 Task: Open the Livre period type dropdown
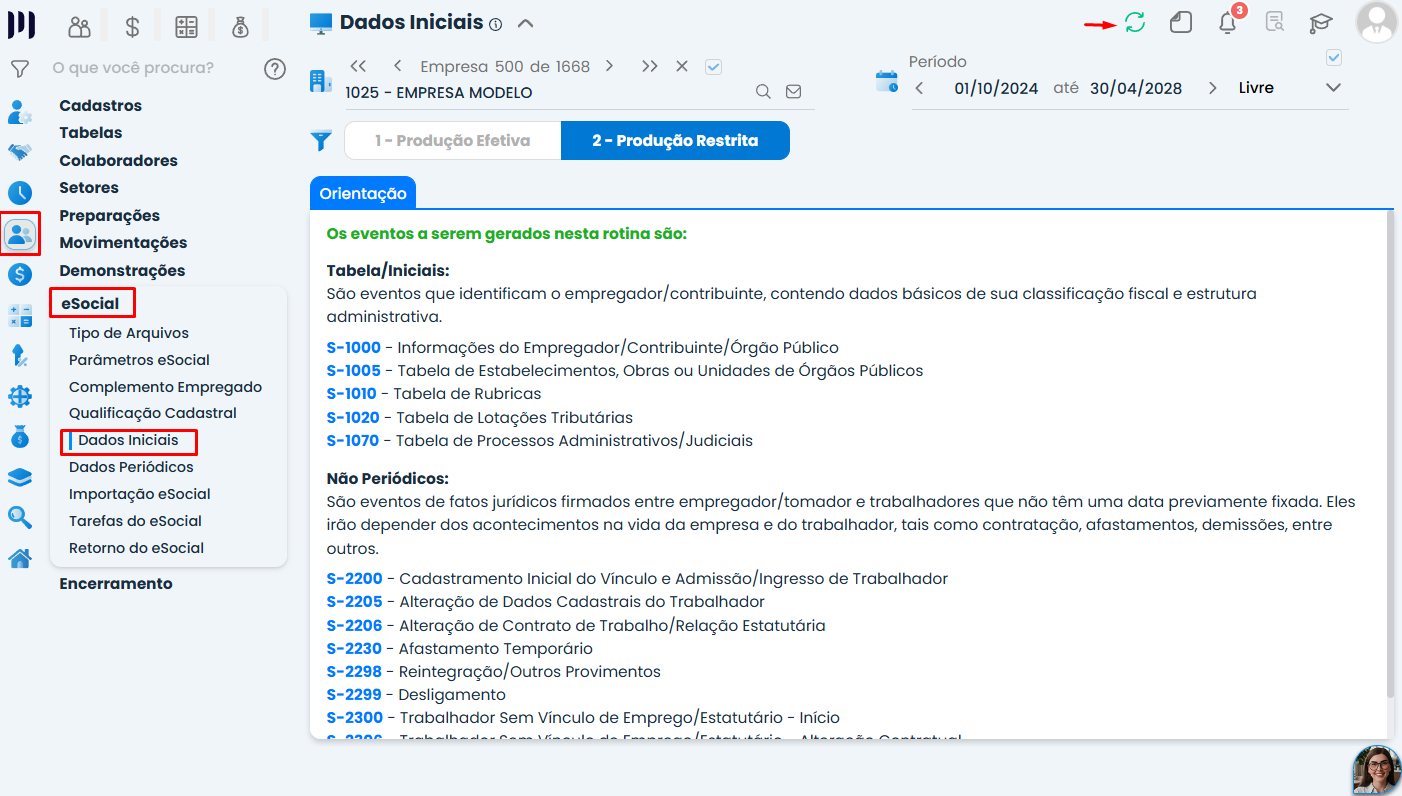point(1289,88)
